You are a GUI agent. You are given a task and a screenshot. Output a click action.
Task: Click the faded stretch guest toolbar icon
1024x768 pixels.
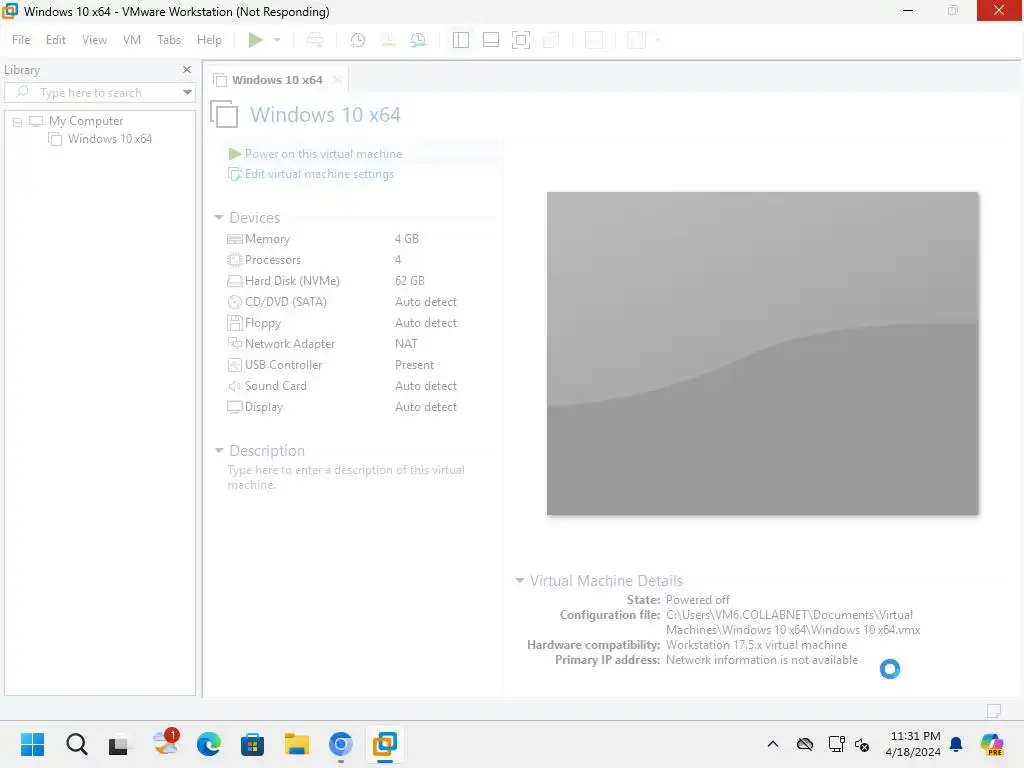click(x=637, y=40)
